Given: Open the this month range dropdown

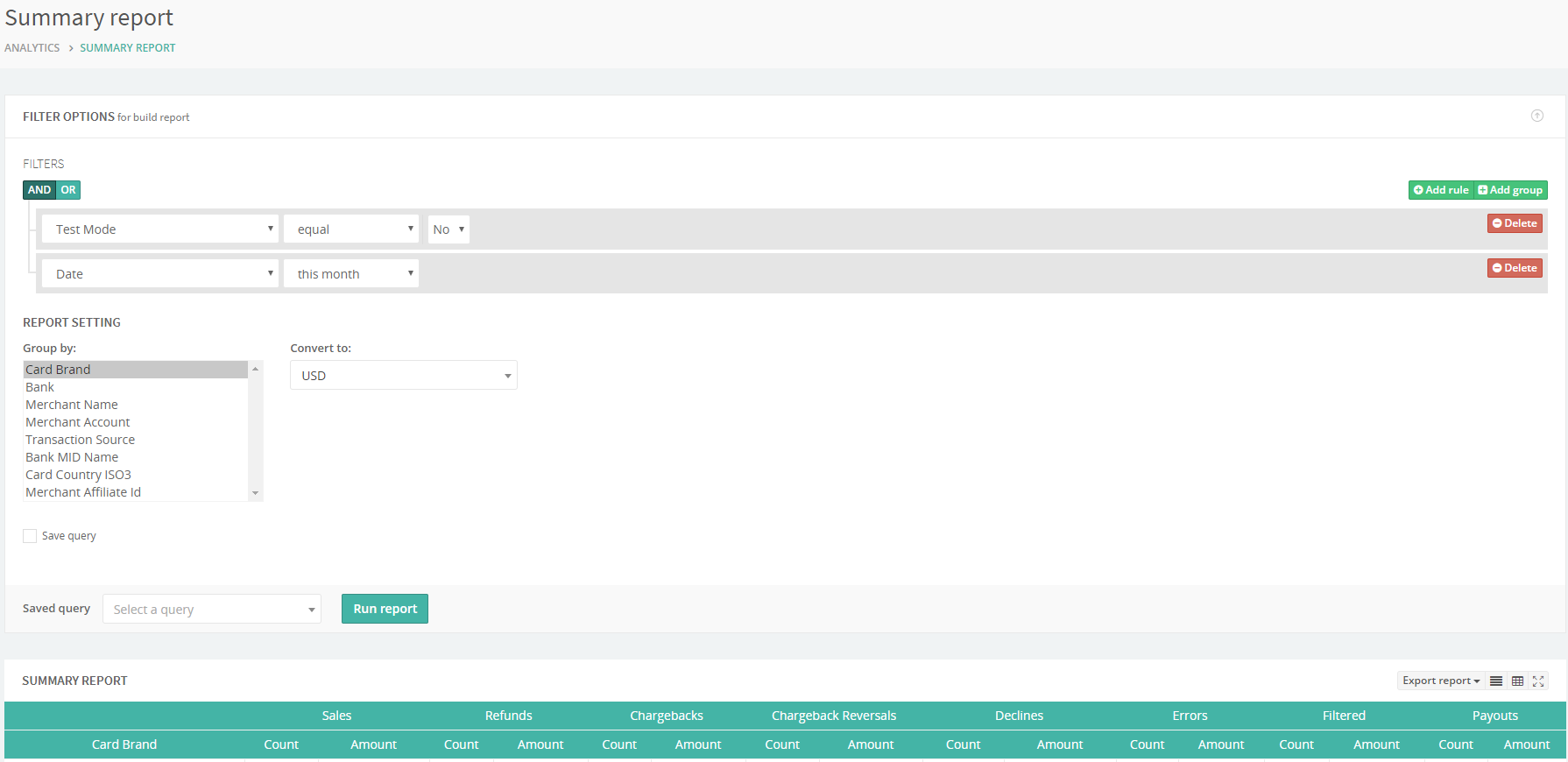Looking at the screenshot, I should click(x=351, y=274).
